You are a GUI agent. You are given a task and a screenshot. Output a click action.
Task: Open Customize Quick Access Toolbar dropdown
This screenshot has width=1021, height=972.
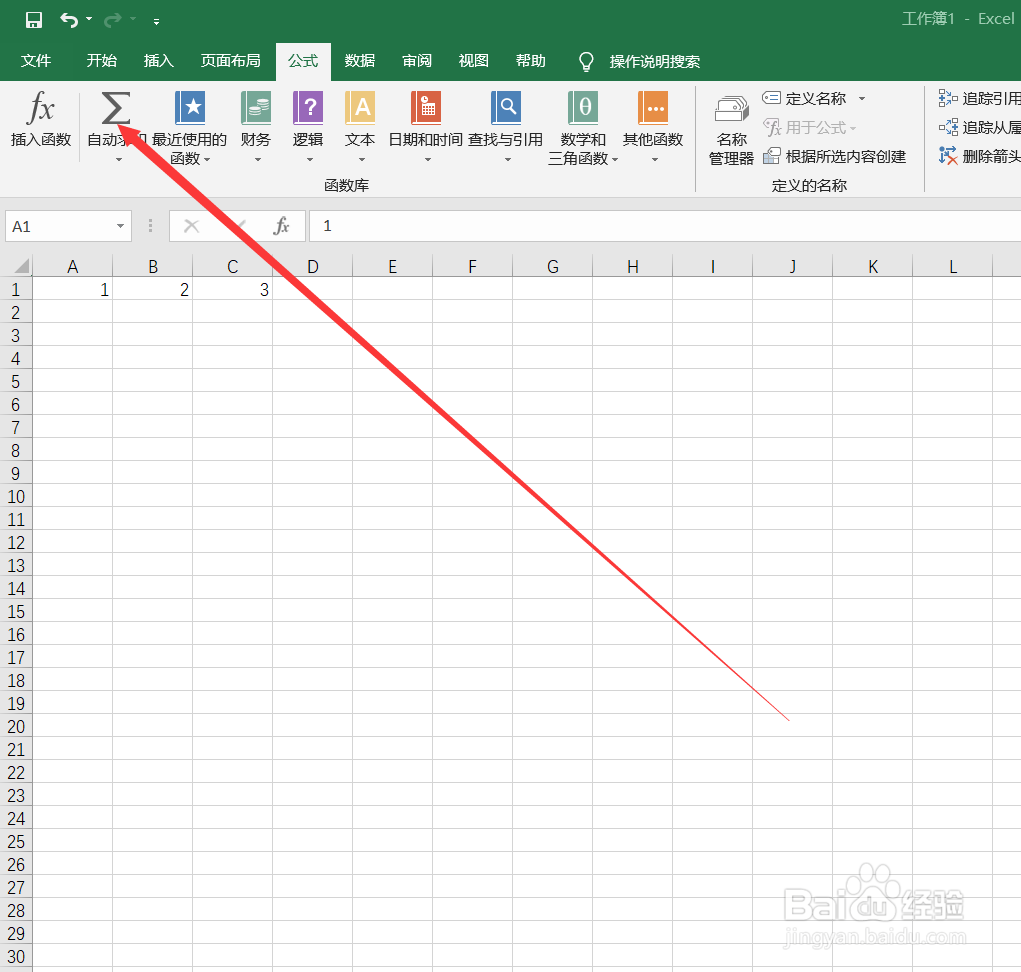click(x=156, y=21)
